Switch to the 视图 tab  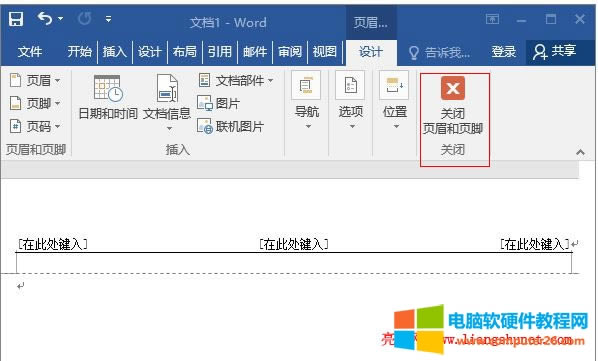325,51
